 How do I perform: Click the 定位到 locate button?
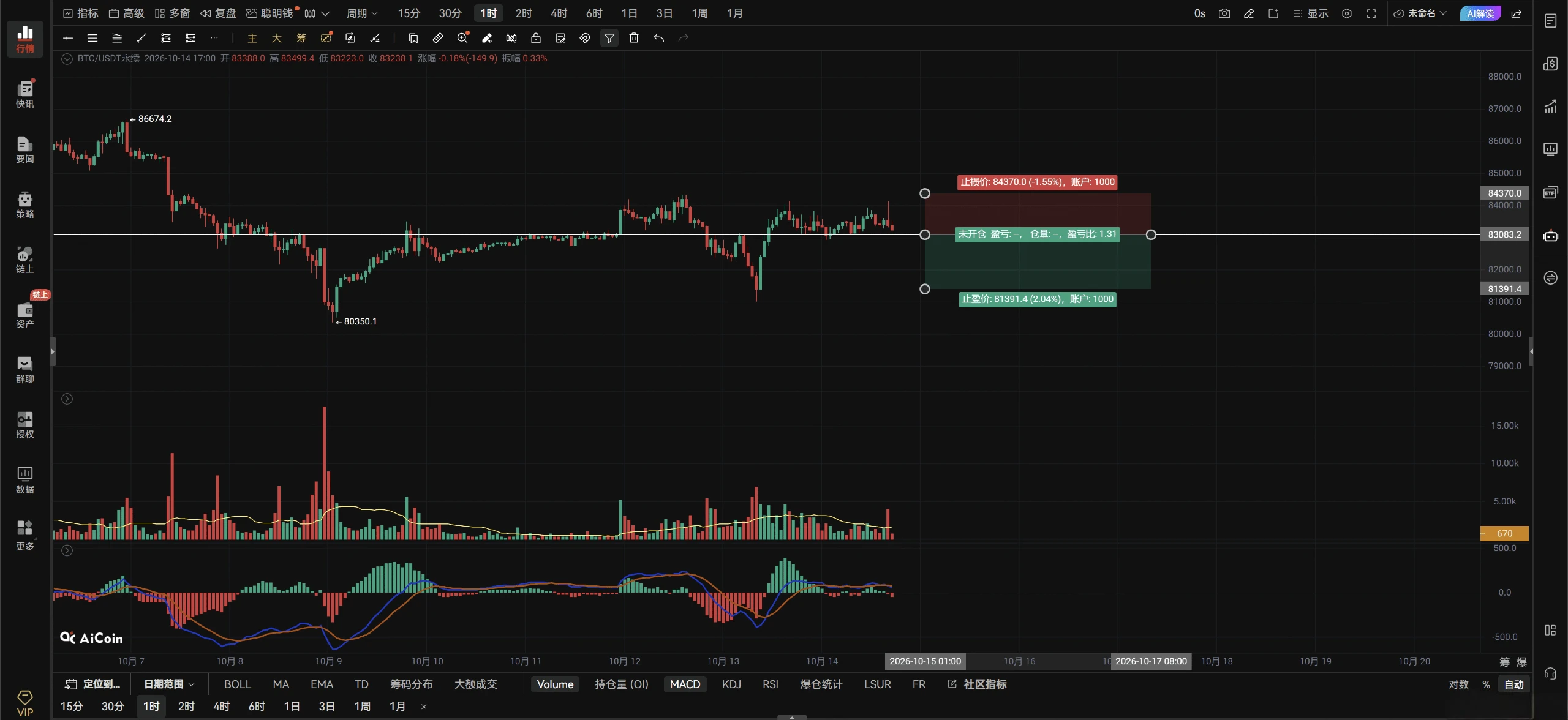93,684
